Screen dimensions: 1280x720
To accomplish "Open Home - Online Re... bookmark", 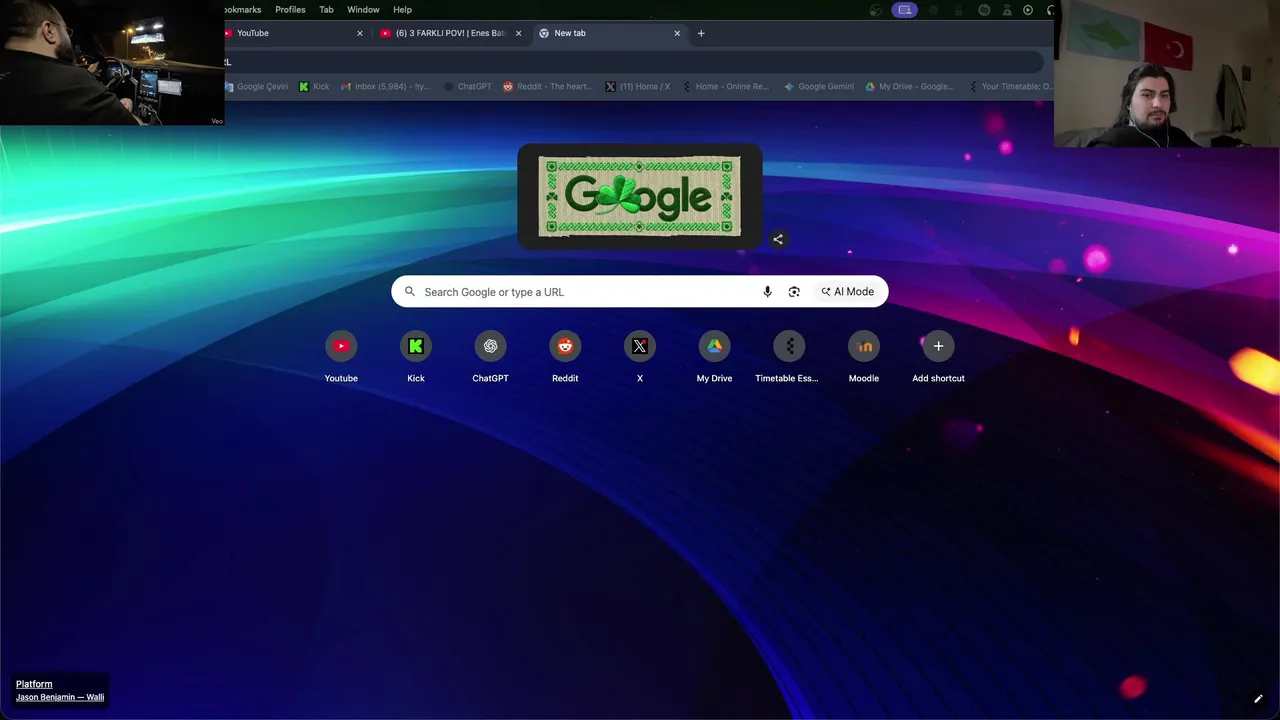I will point(726,87).
